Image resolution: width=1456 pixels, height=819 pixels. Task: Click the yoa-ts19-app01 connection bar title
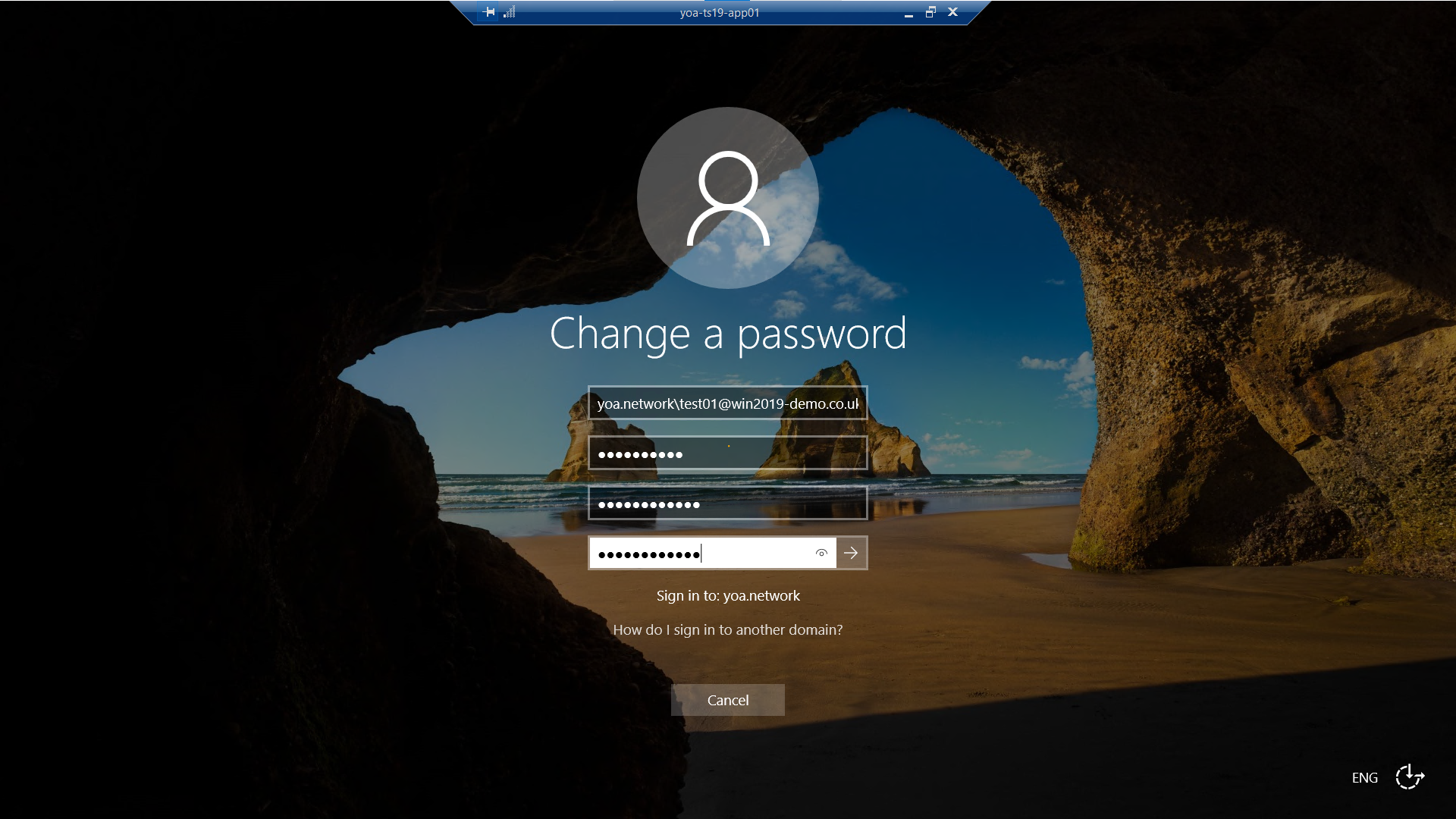click(720, 13)
